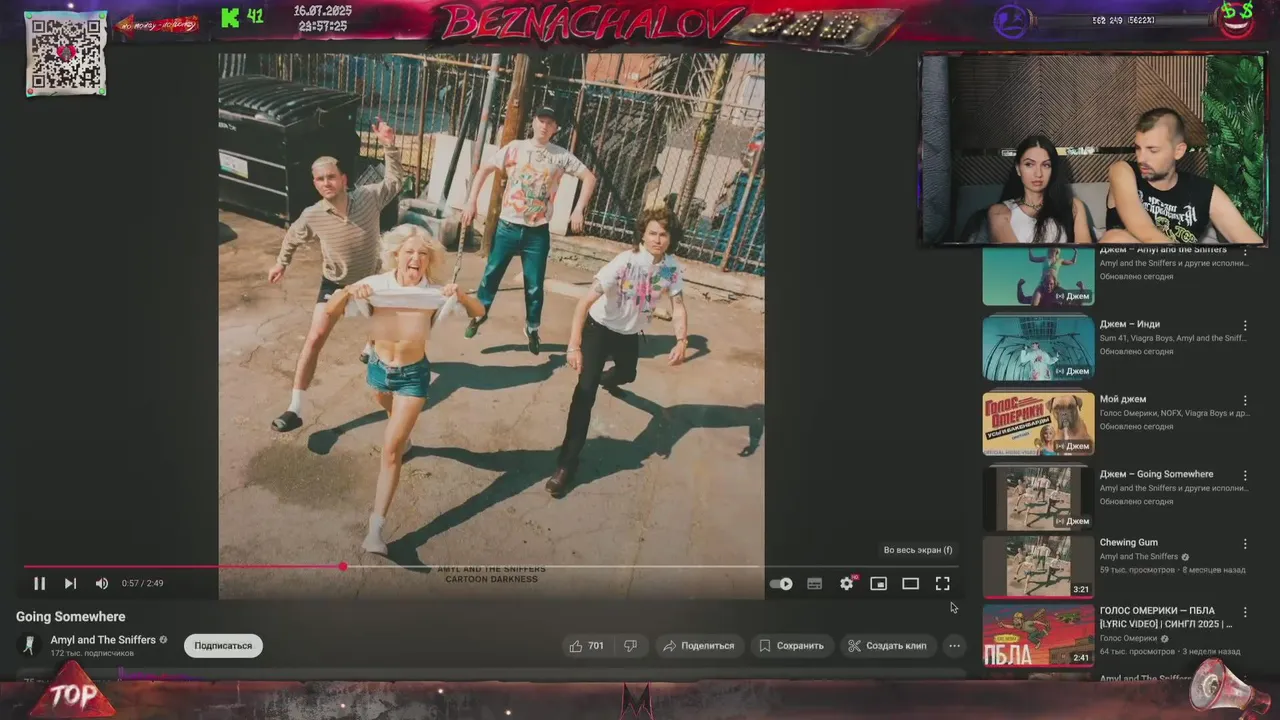Click the Джем – Going Somewhere title

click(1156, 474)
